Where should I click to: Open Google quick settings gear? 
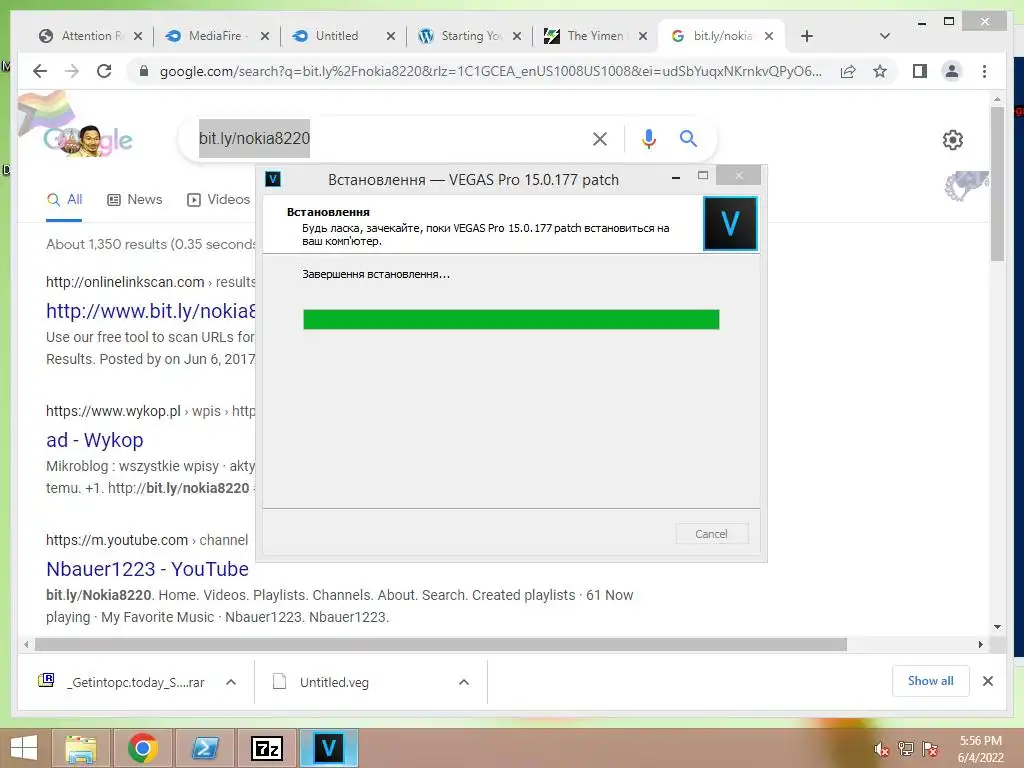click(953, 139)
